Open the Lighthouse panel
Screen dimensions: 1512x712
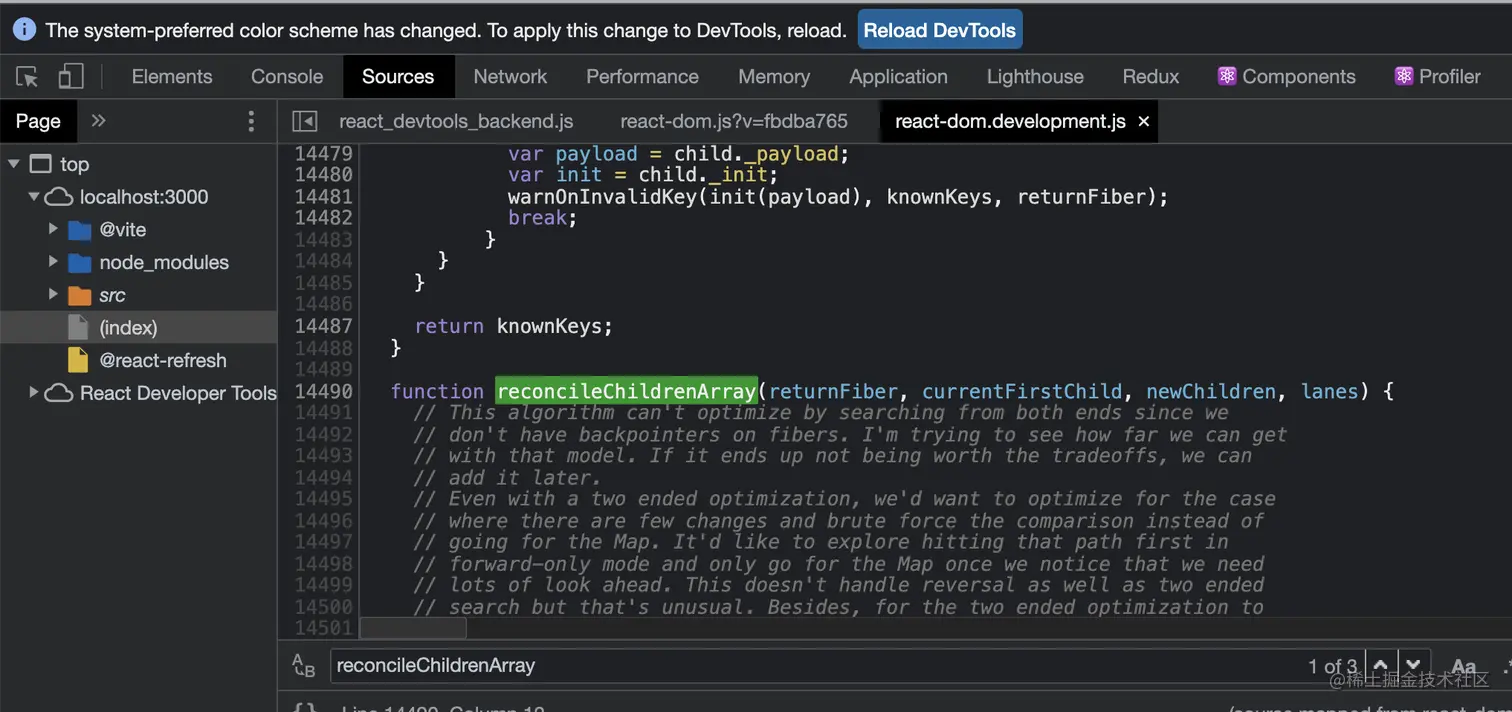pyautogui.click(x=1035, y=76)
